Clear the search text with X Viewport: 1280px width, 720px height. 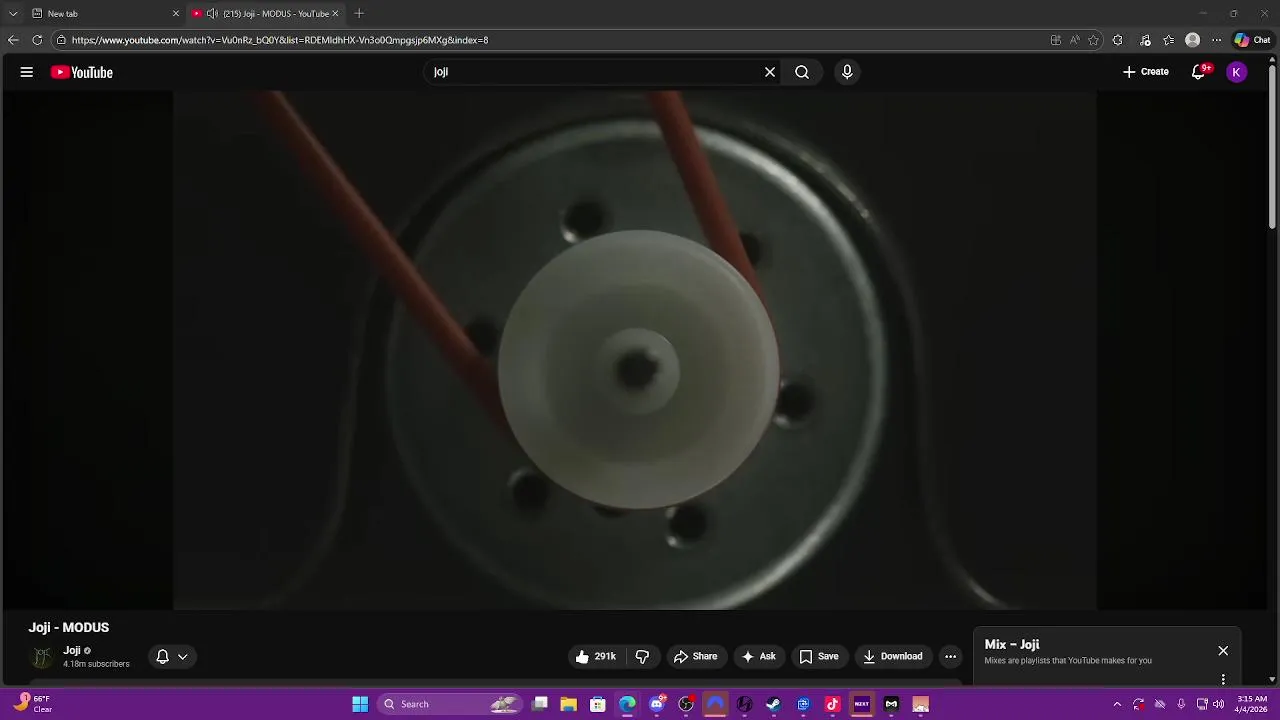(x=770, y=72)
